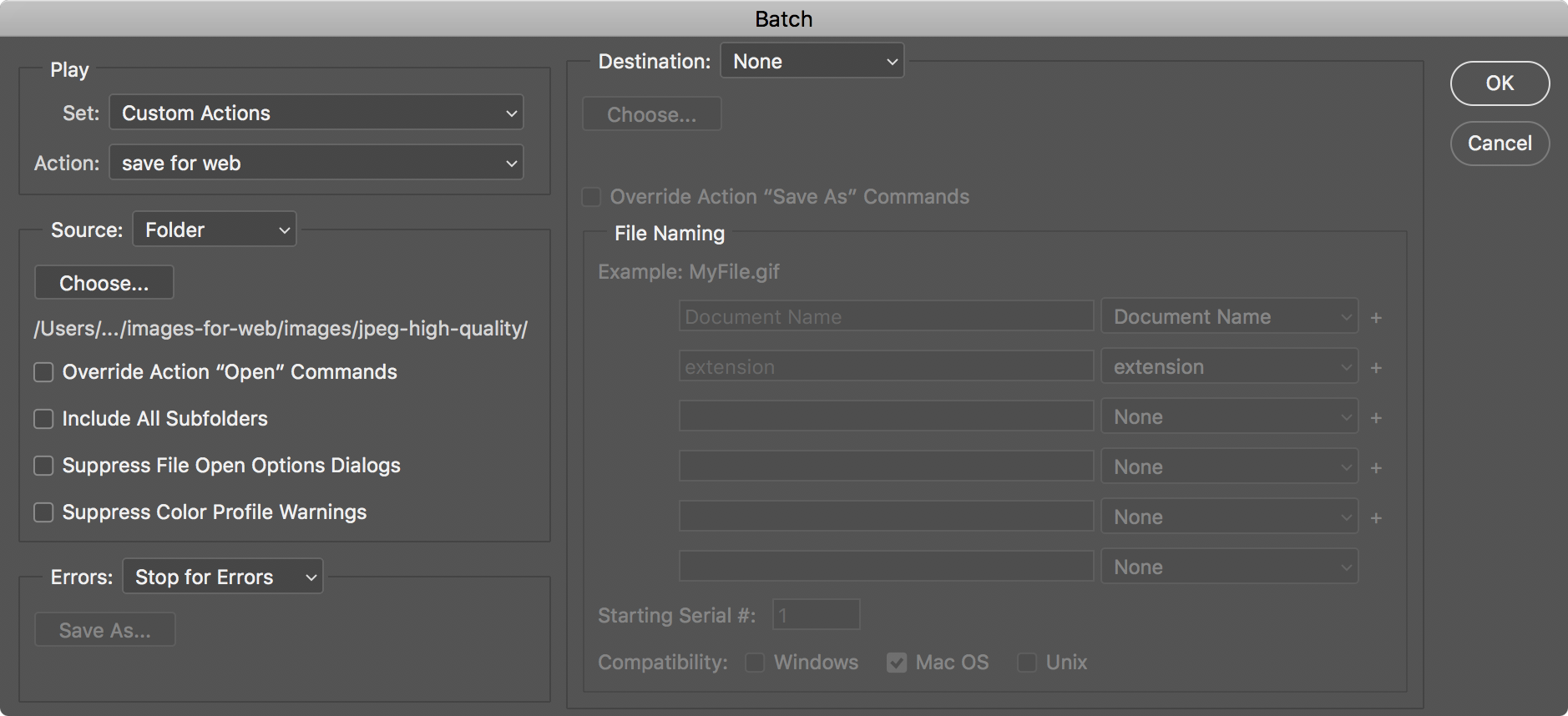Open the third file naming dropdown set to None
1568x716 pixels.
coord(1230,416)
